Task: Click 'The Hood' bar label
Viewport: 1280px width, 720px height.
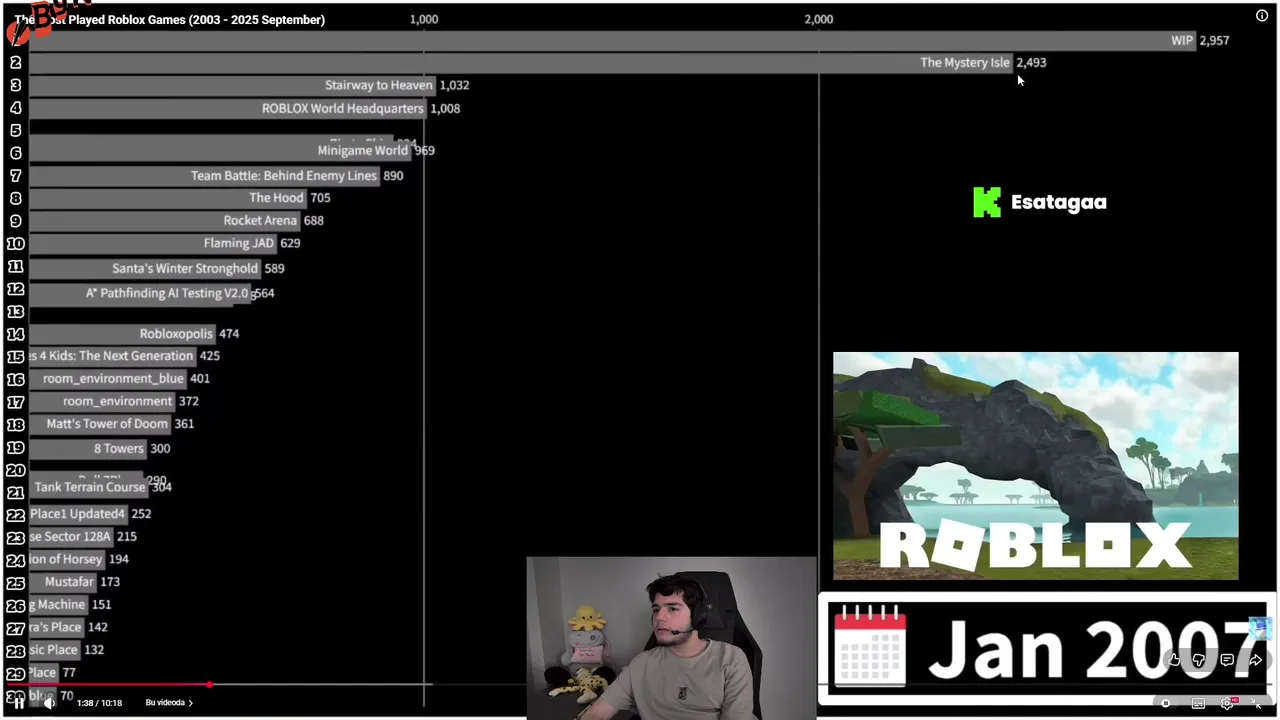Action: (276, 198)
